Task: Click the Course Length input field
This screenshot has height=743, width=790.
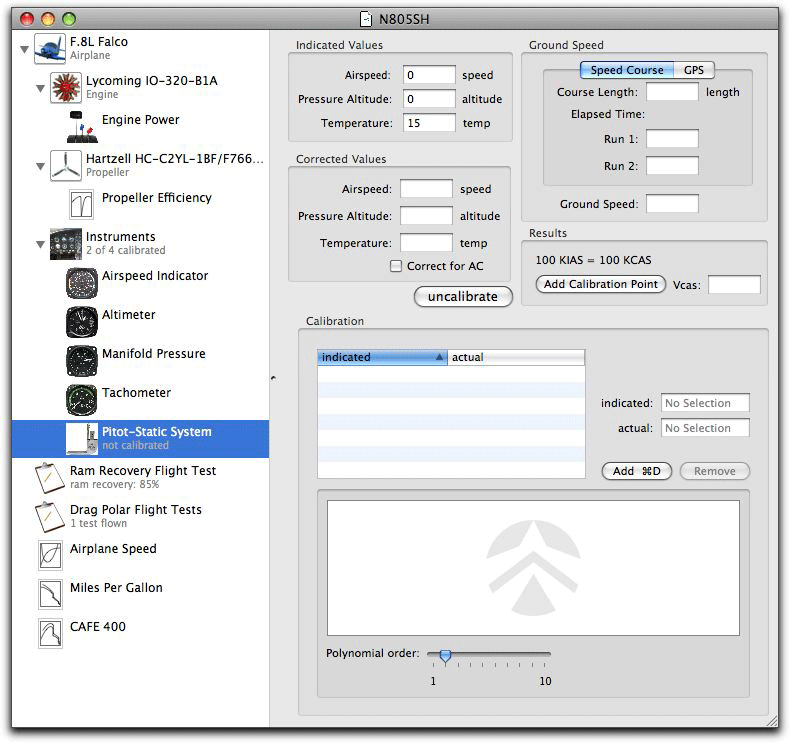Action: [673, 92]
